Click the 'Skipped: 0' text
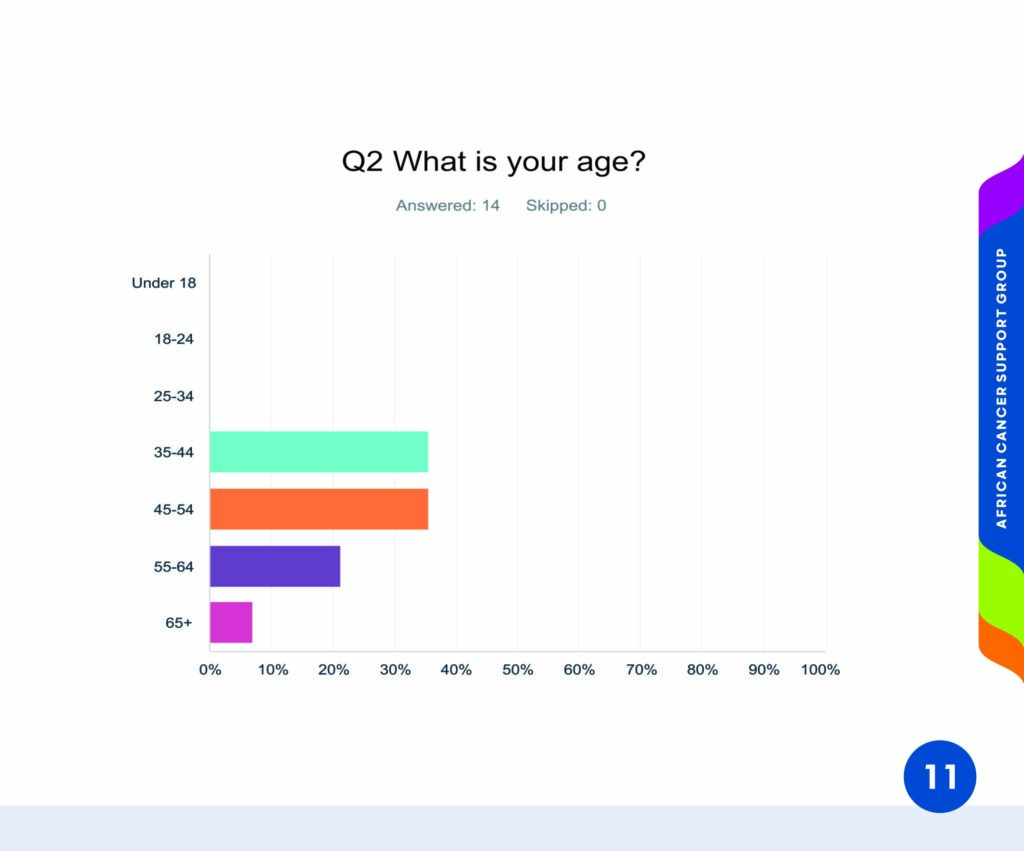This screenshot has width=1024, height=851. pyautogui.click(x=566, y=205)
